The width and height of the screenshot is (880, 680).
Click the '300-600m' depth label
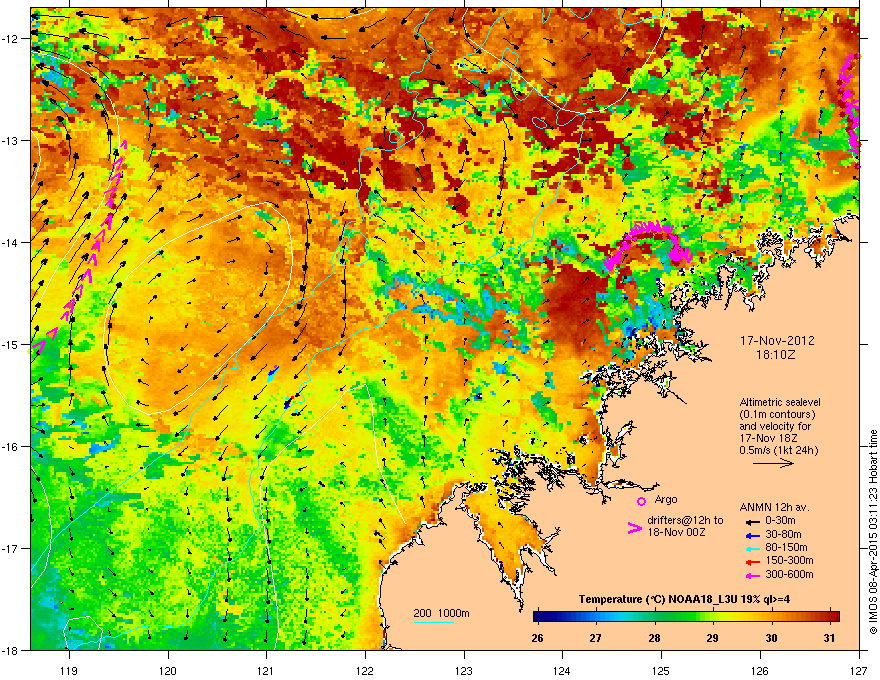789,574
